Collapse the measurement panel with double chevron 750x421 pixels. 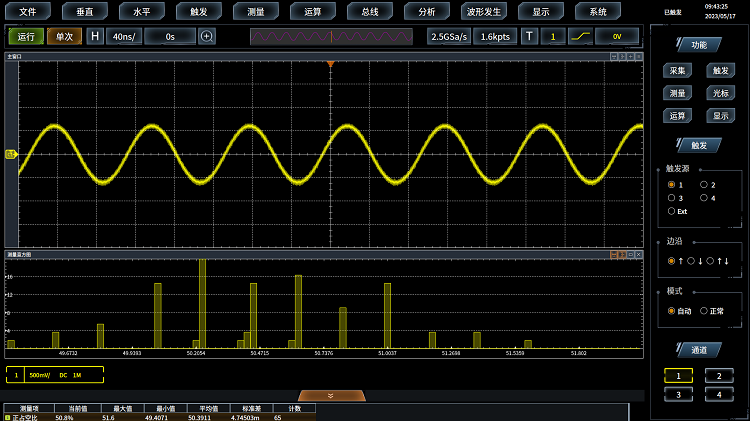(331, 396)
